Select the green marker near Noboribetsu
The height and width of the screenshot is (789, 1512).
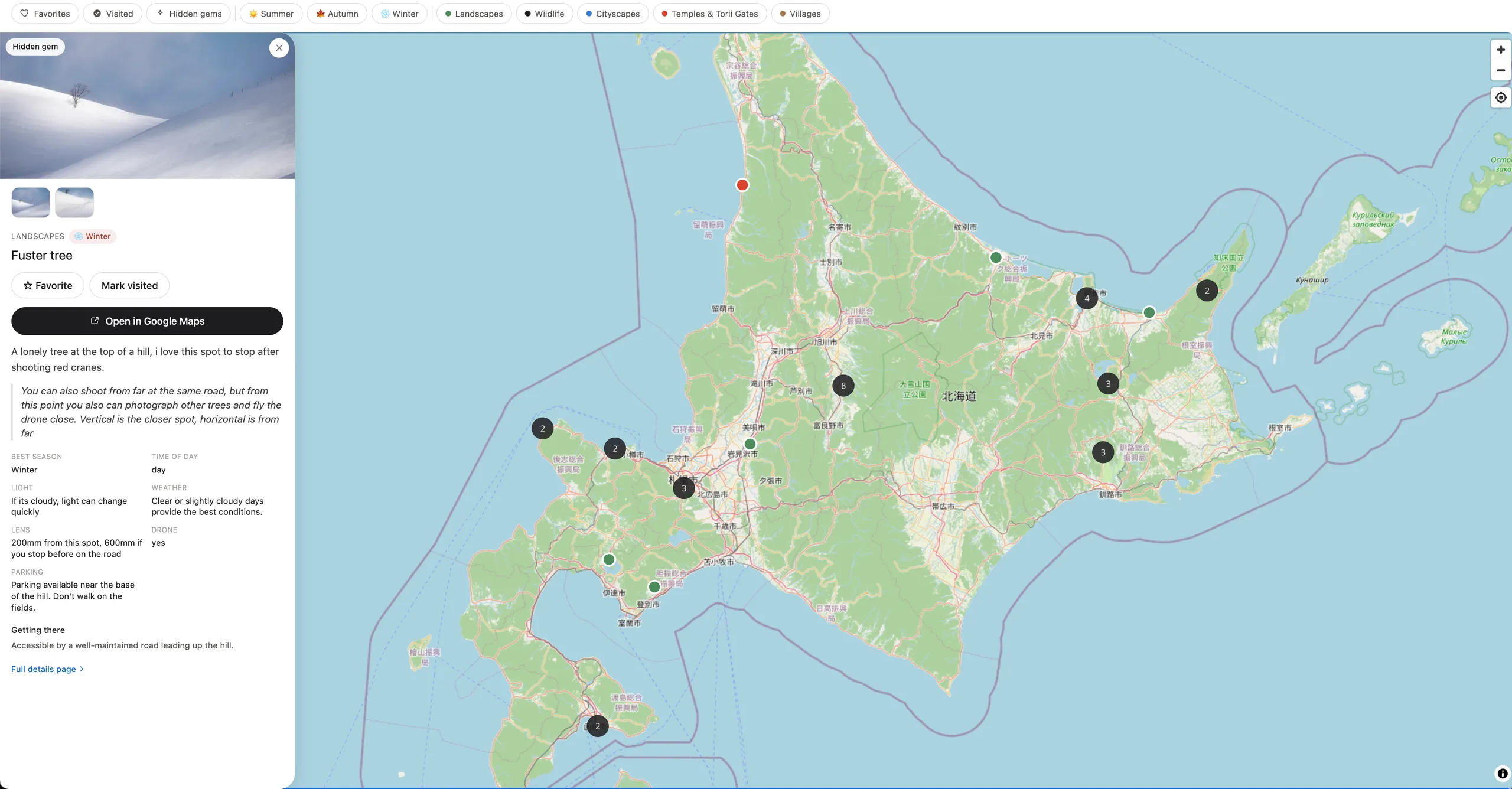tap(654, 587)
